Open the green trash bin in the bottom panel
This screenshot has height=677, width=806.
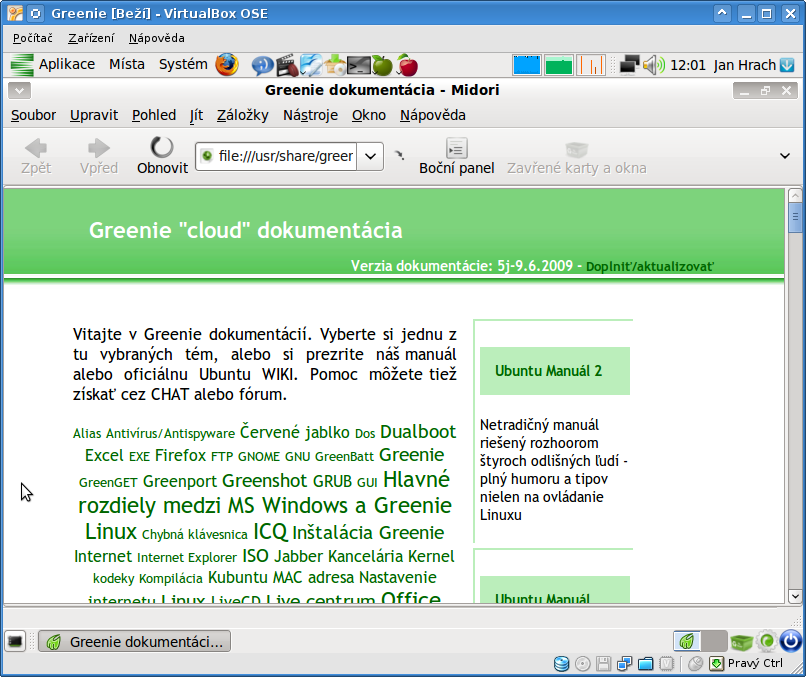click(x=741, y=642)
